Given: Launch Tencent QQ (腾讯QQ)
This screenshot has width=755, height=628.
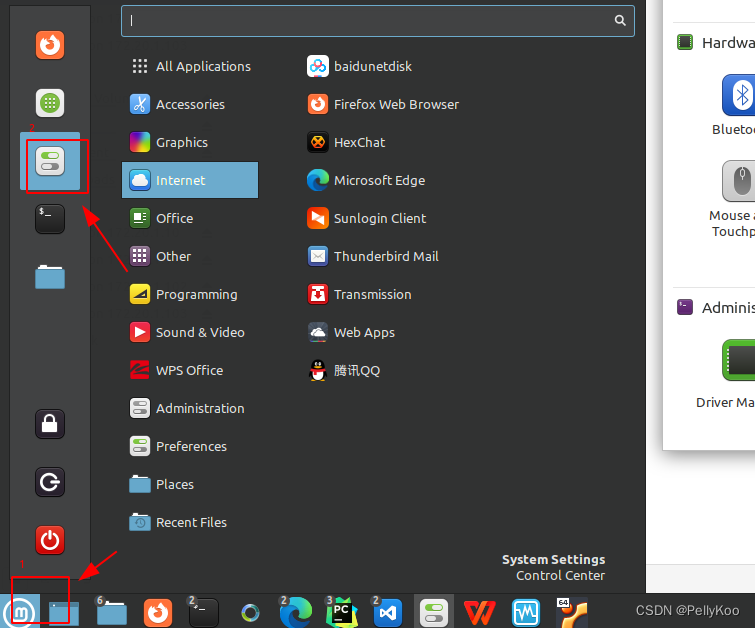Looking at the screenshot, I should [344, 370].
